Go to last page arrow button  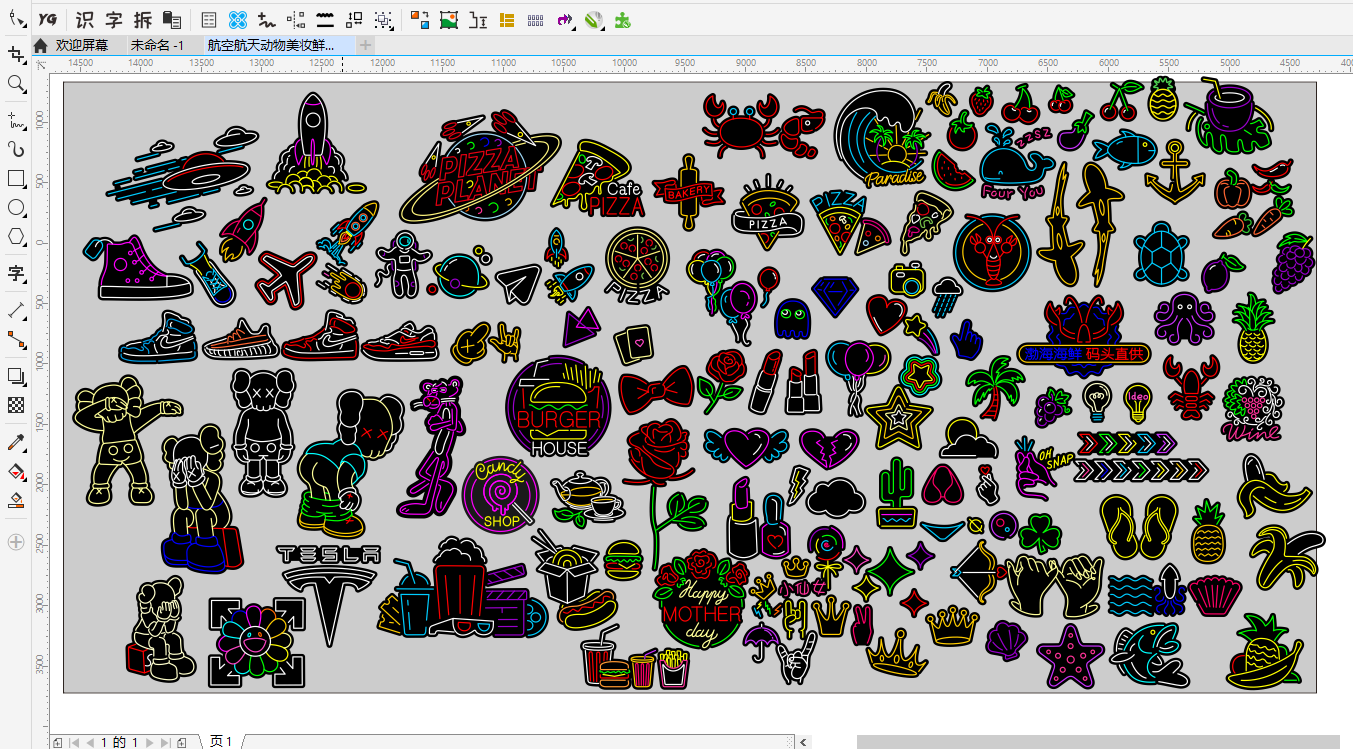166,742
